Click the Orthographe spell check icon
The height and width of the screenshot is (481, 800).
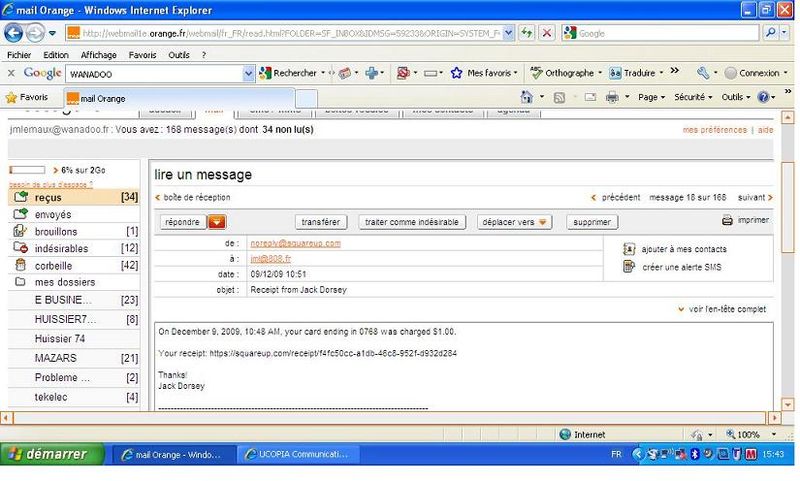[536, 72]
